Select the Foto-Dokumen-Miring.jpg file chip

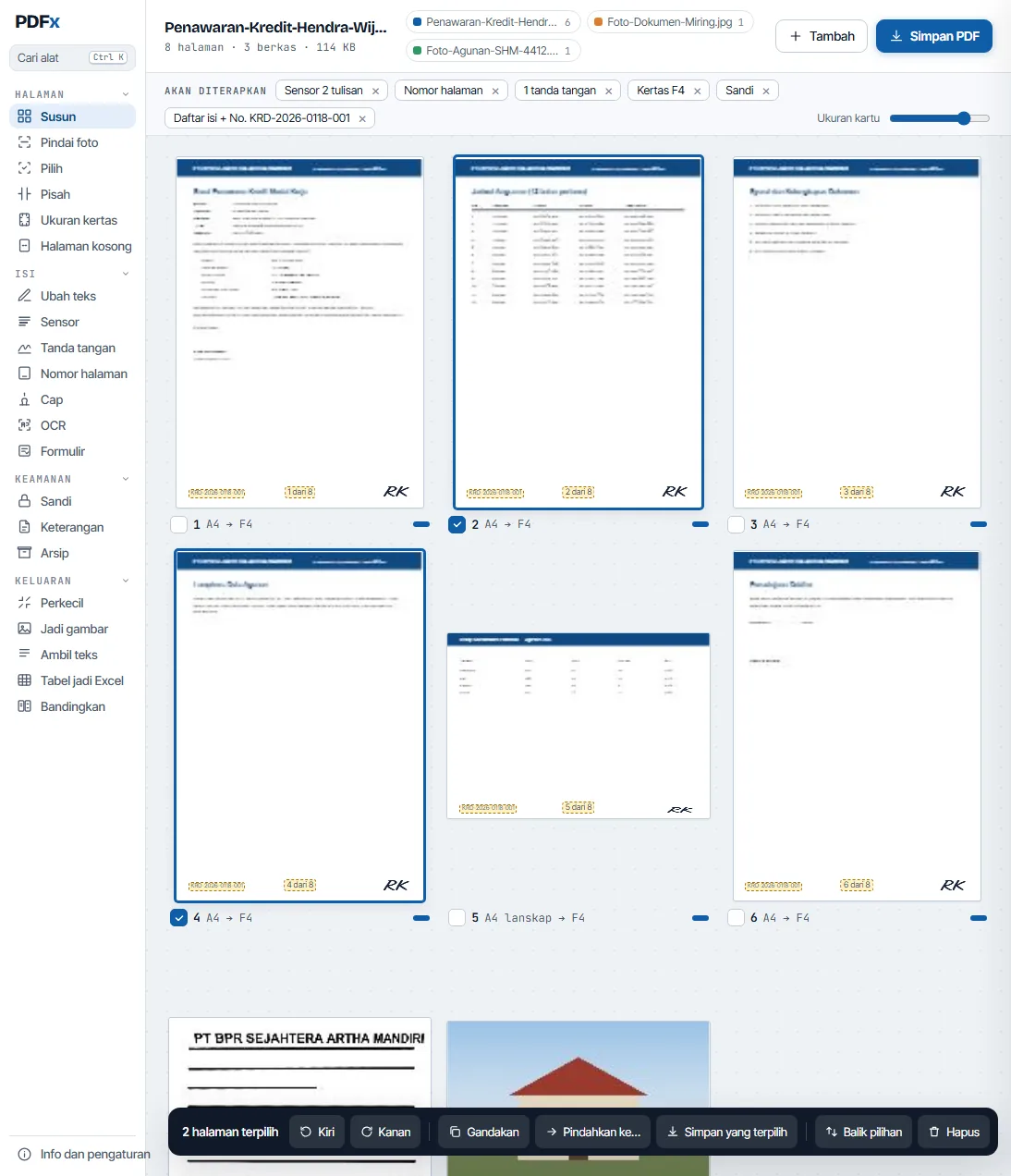click(x=670, y=22)
